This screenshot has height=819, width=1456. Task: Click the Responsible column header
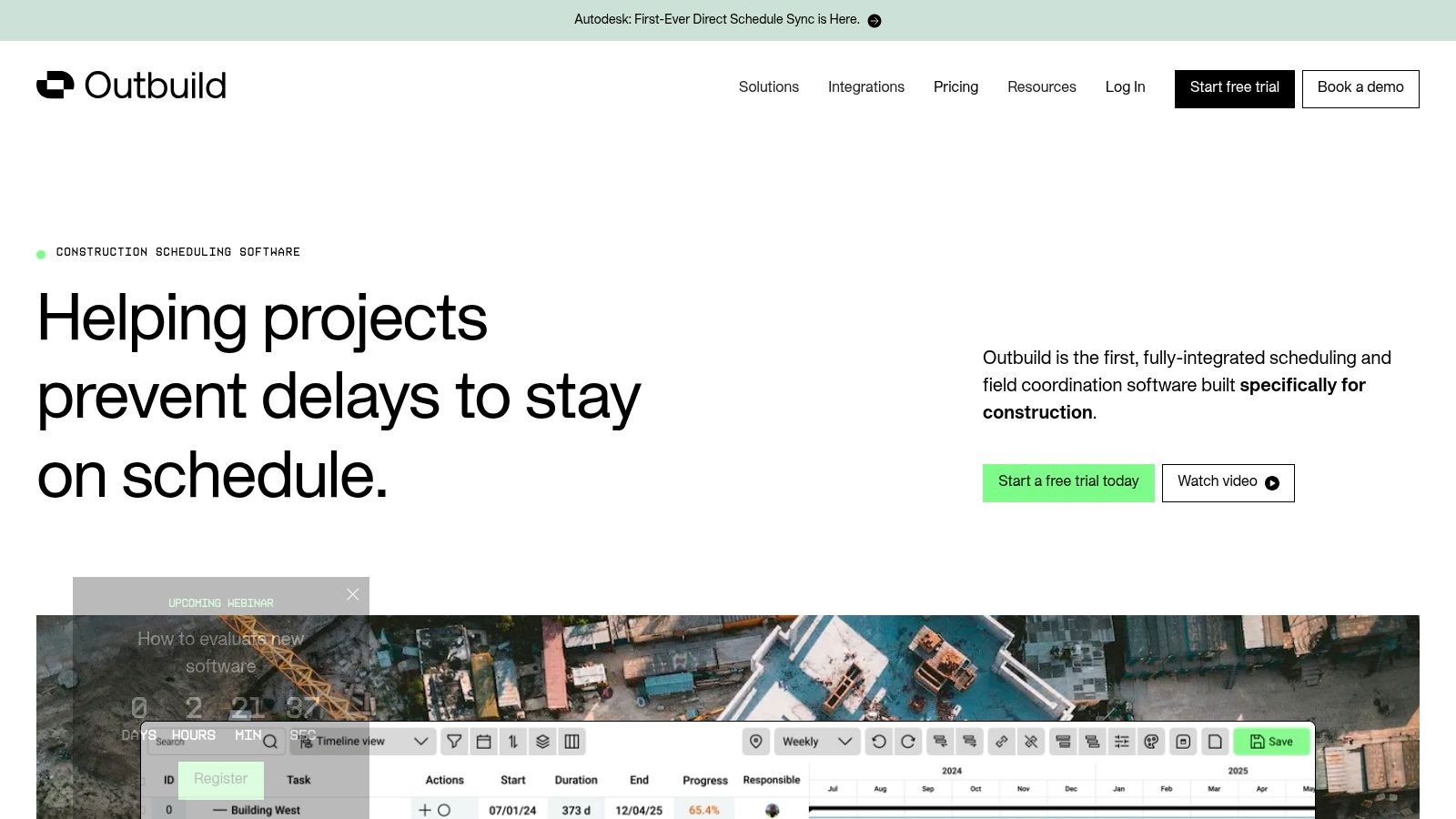tap(772, 780)
